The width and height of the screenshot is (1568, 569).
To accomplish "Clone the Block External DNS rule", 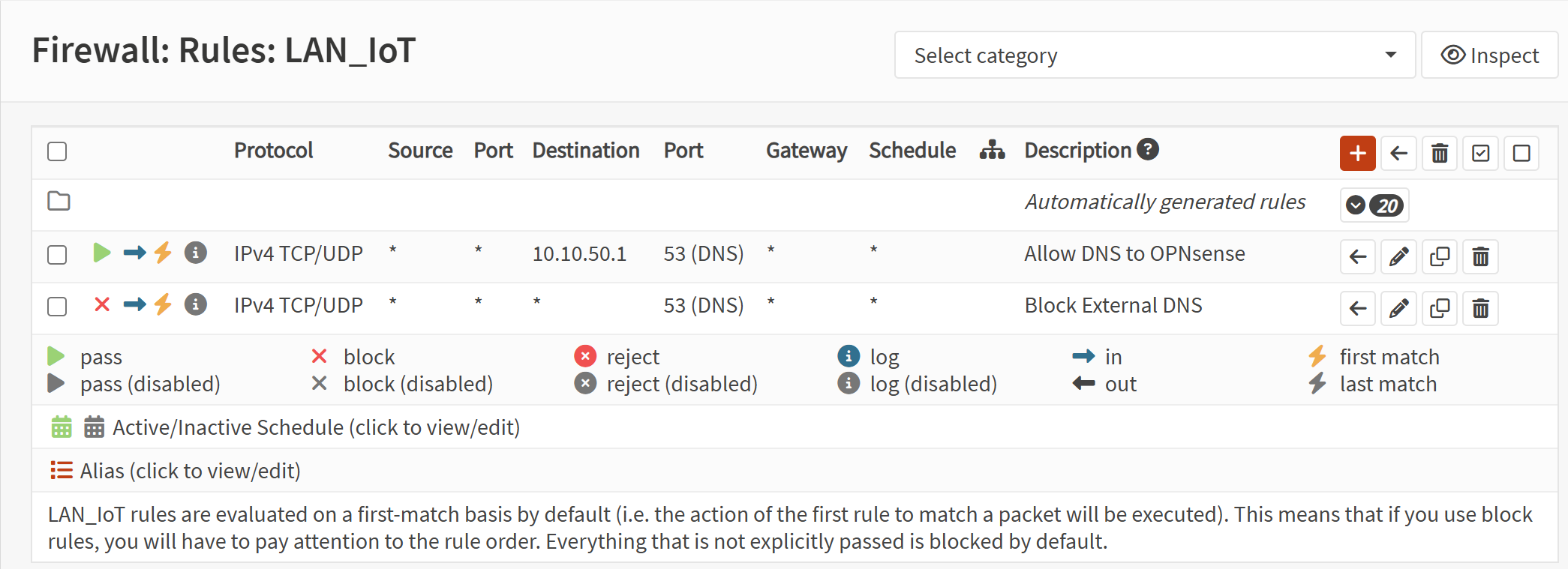I will point(1440,309).
